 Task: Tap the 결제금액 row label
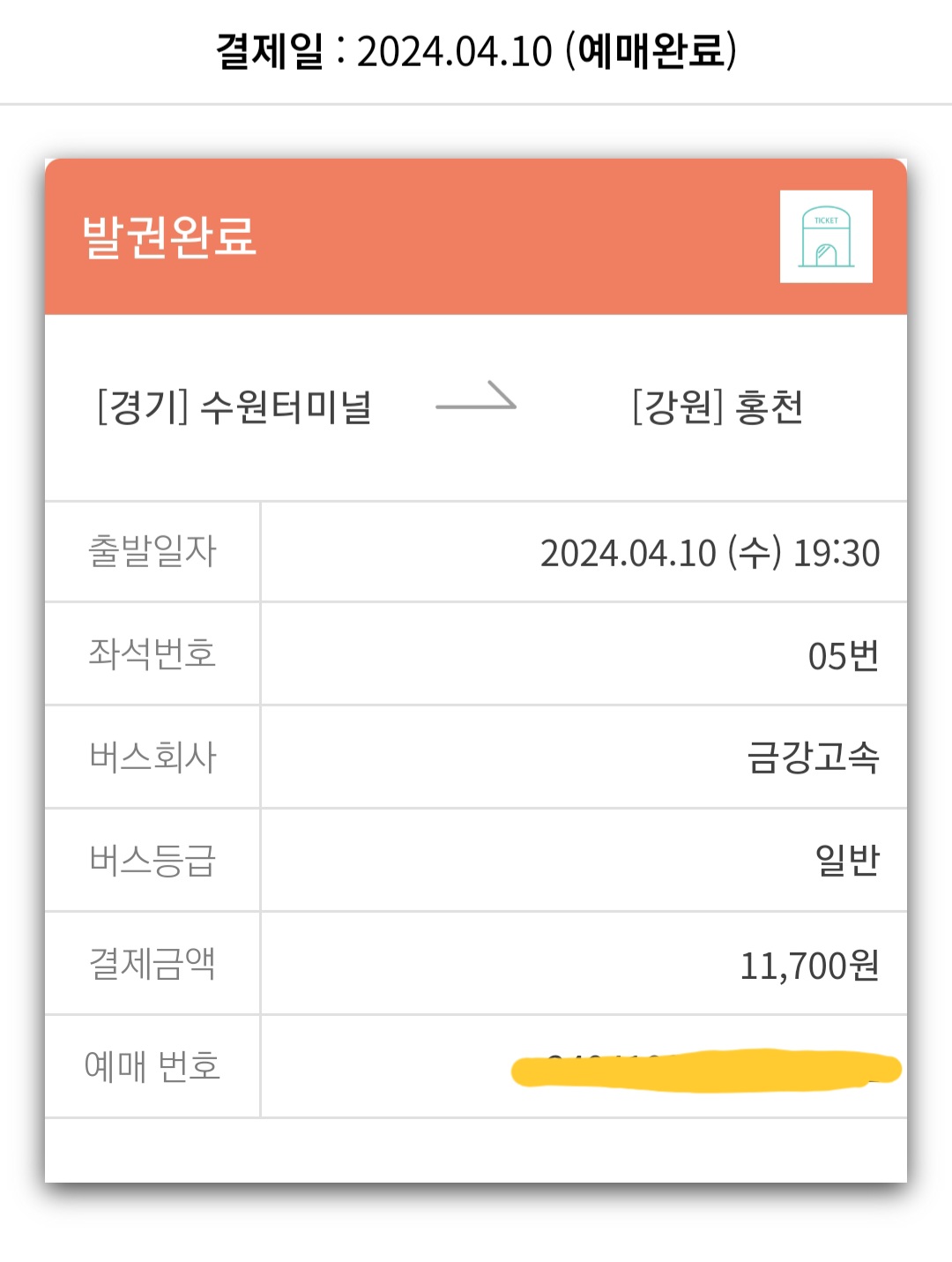coord(152,963)
